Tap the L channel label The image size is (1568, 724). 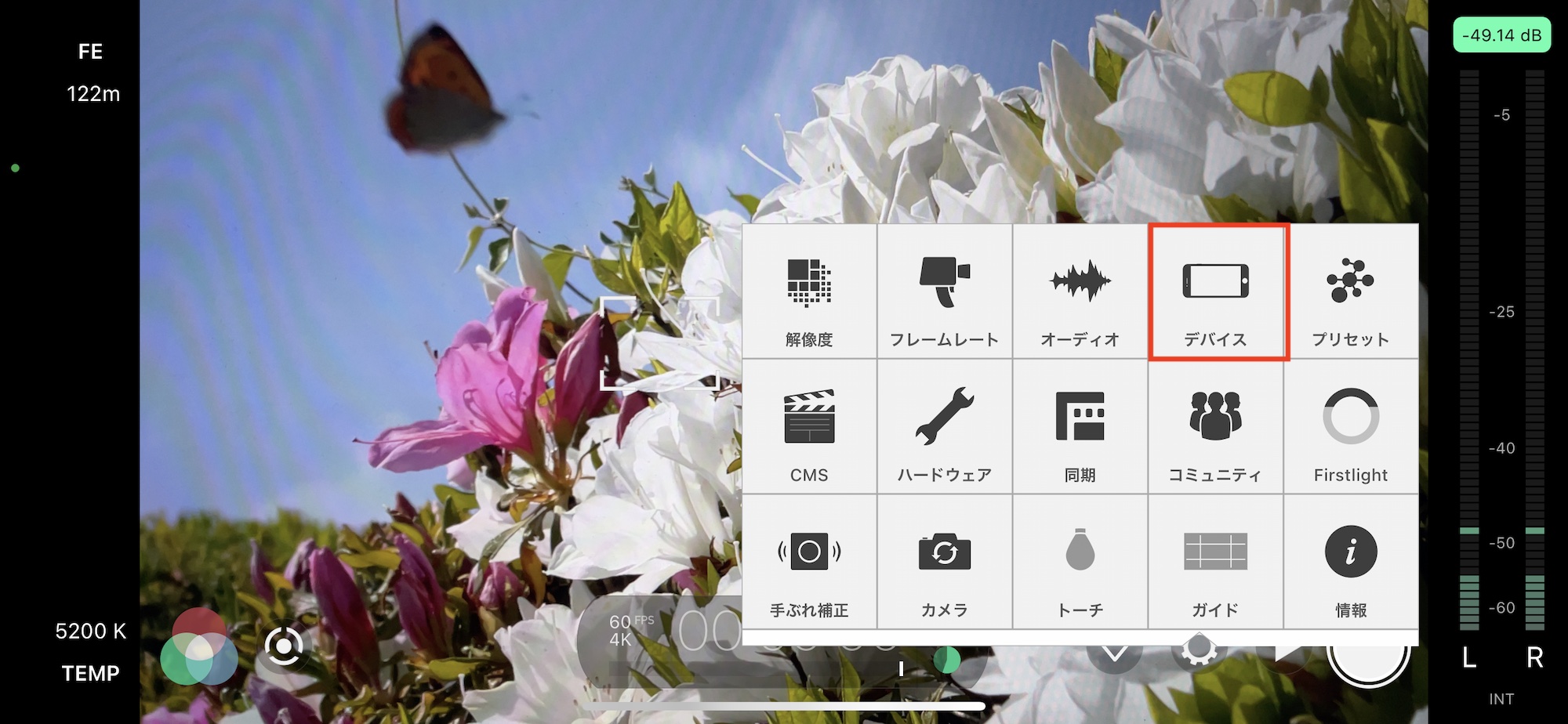pyautogui.click(x=1469, y=658)
